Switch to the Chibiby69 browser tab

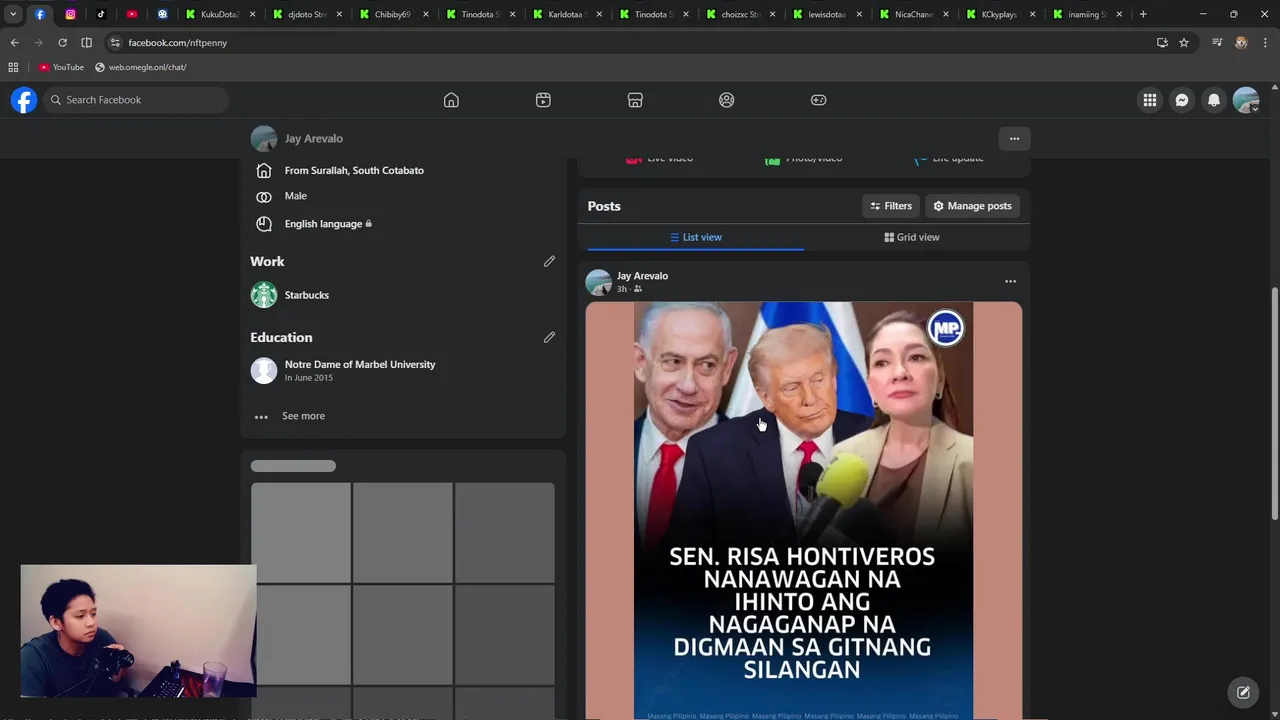392,14
